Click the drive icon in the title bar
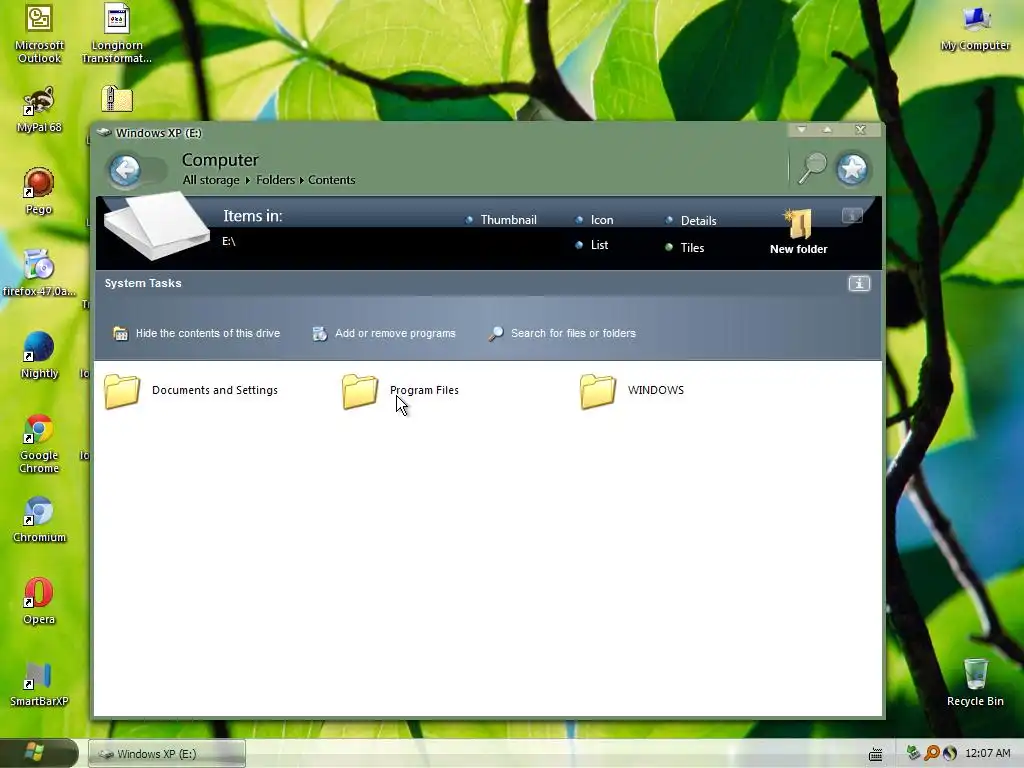The height and width of the screenshot is (768, 1024). pyautogui.click(x=104, y=133)
